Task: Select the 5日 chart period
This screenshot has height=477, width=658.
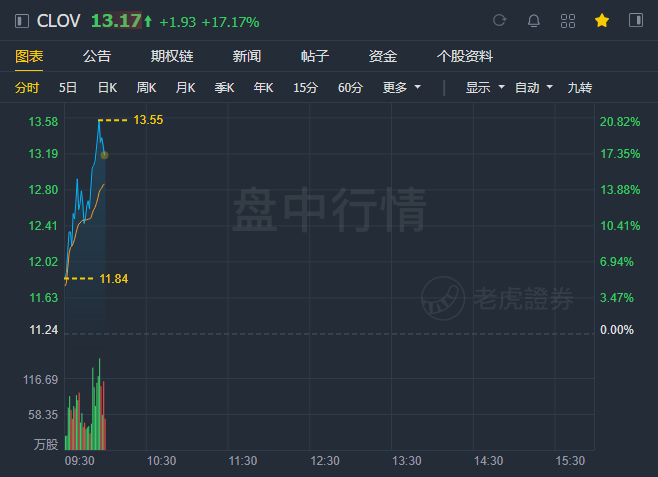Action: pos(68,88)
